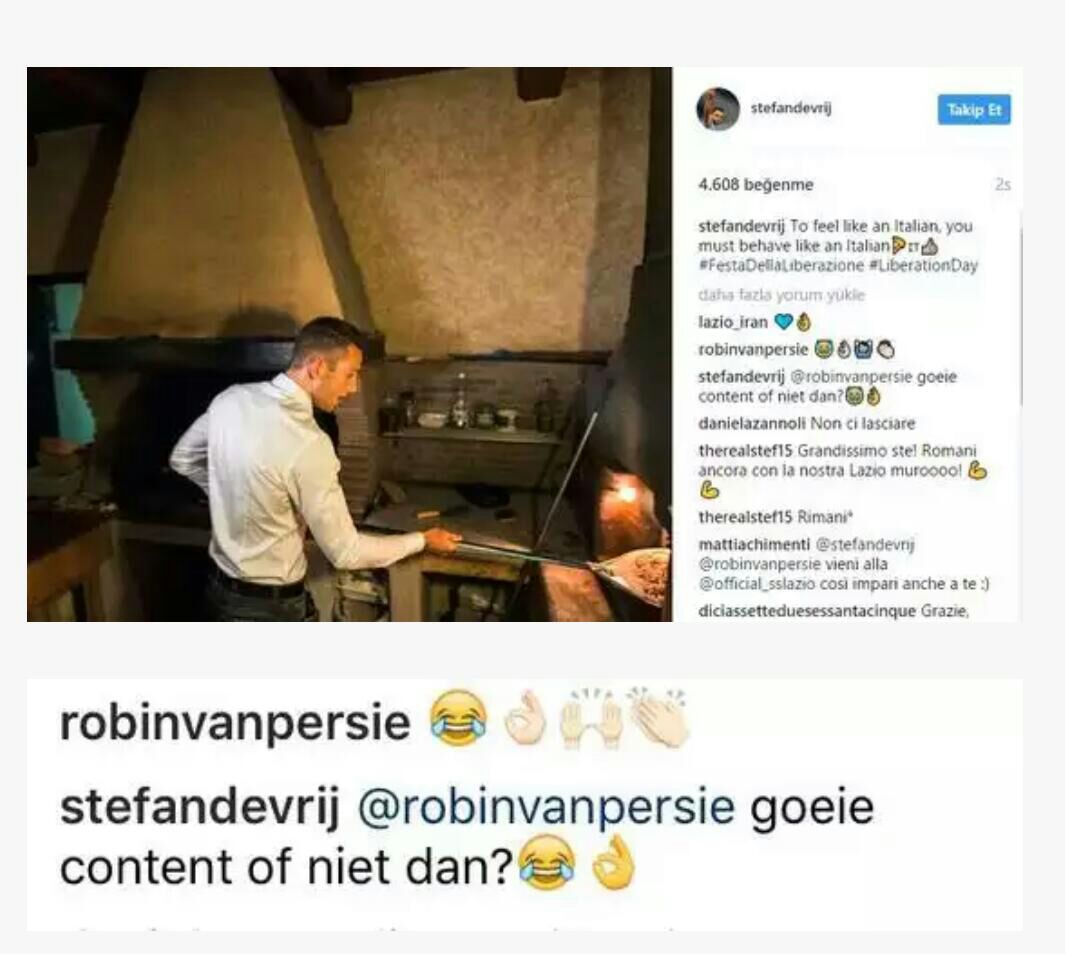View the 4.608 beğenme likes count
This screenshot has height=954, width=1065.
(x=755, y=185)
